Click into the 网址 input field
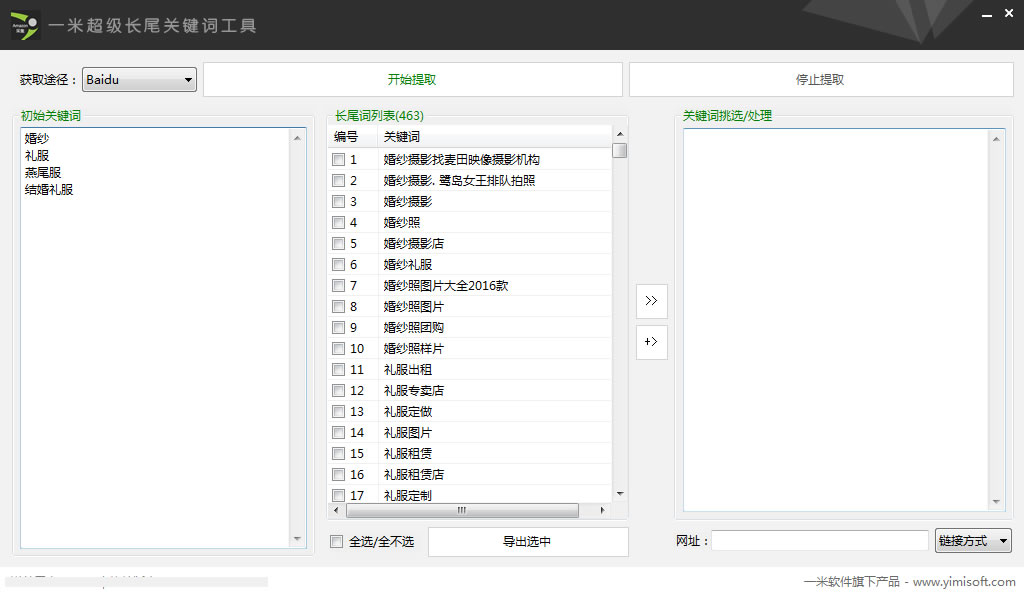The width and height of the screenshot is (1024, 596). pos(820,541)
